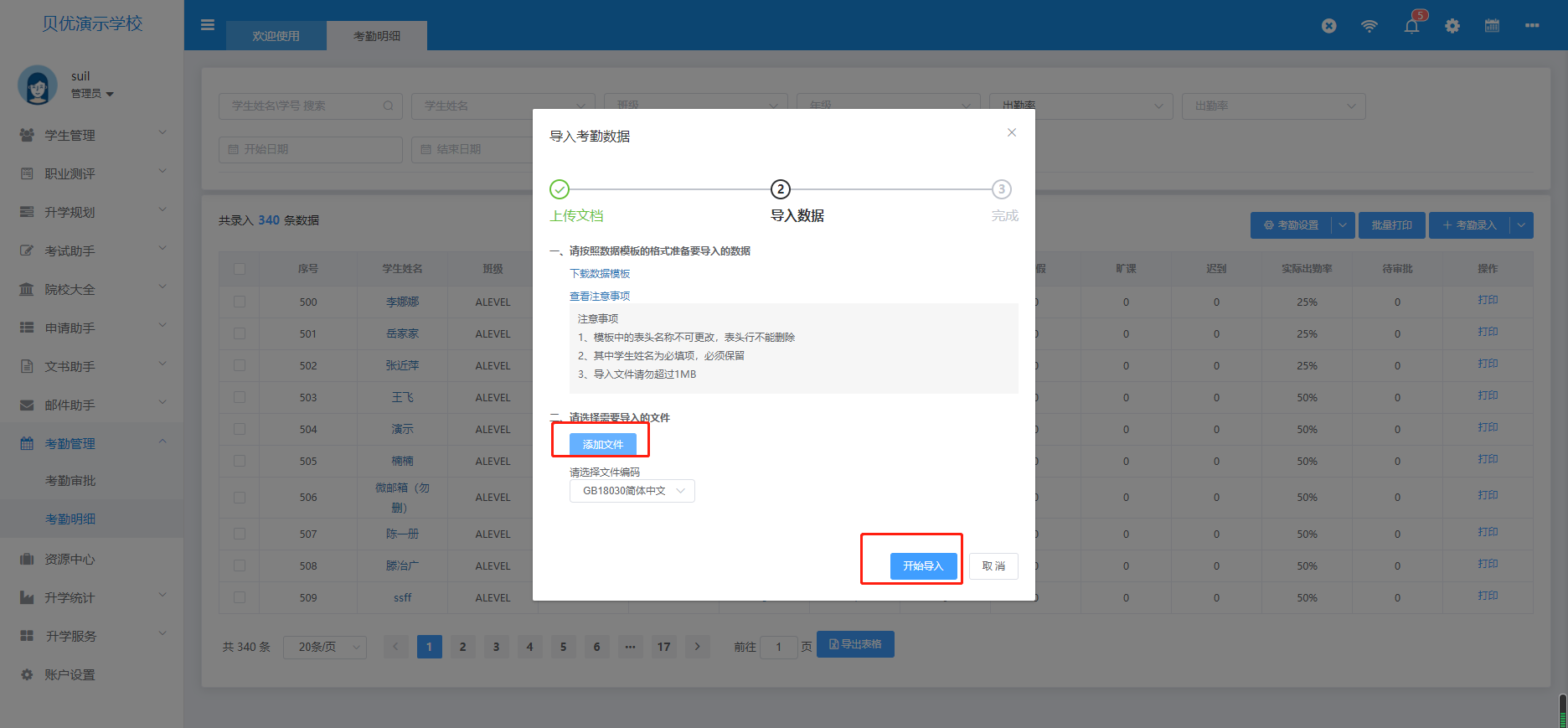Click the user avatar picture

point(38,85)
